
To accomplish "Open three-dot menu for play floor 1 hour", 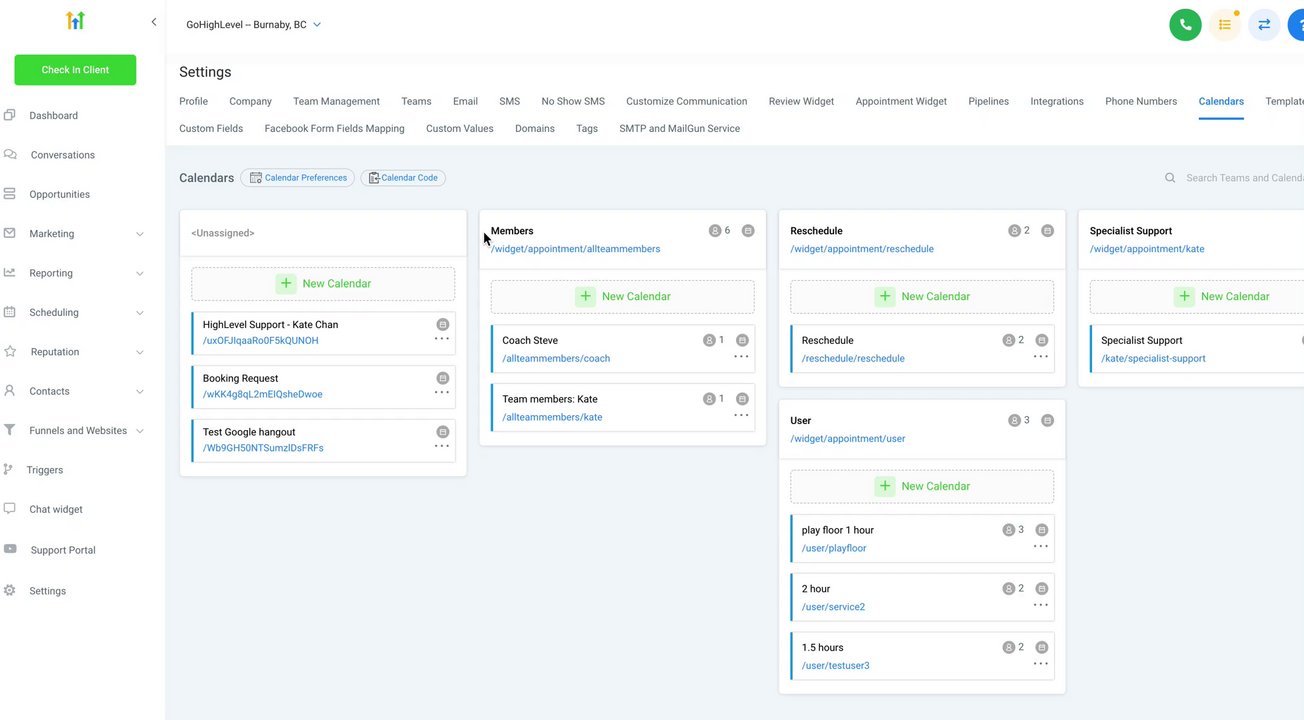I will coord(1041,547).
